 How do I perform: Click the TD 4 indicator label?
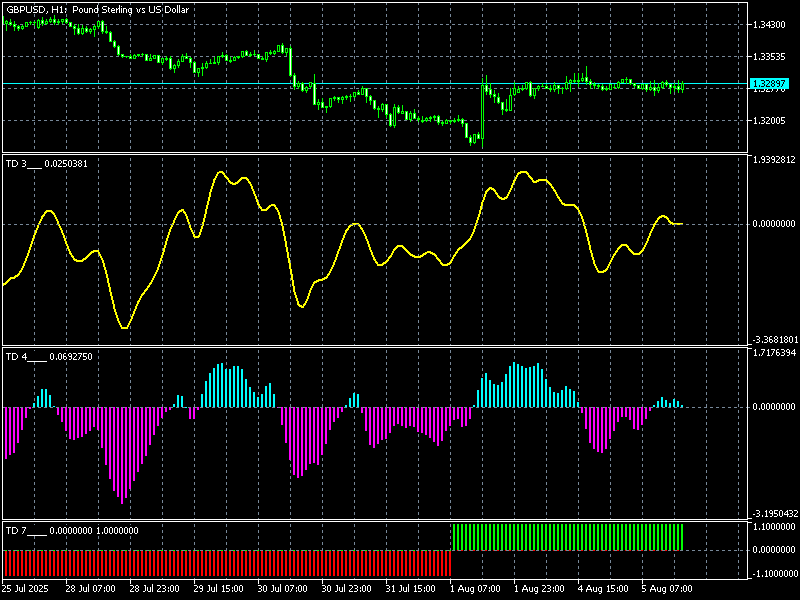pyautogui.click(x=49, y=357)
